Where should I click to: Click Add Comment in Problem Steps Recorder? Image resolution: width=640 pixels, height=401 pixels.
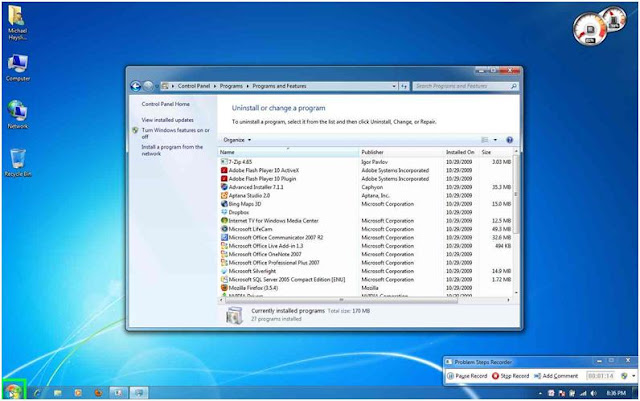click(556, 376)
